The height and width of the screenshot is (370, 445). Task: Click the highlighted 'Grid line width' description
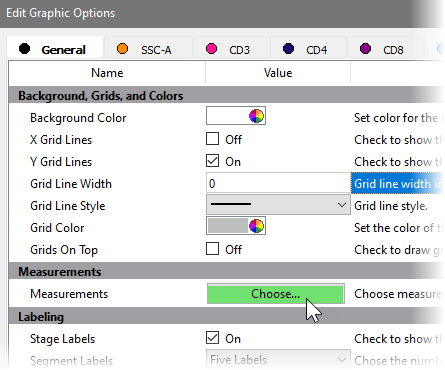(398, 184)
